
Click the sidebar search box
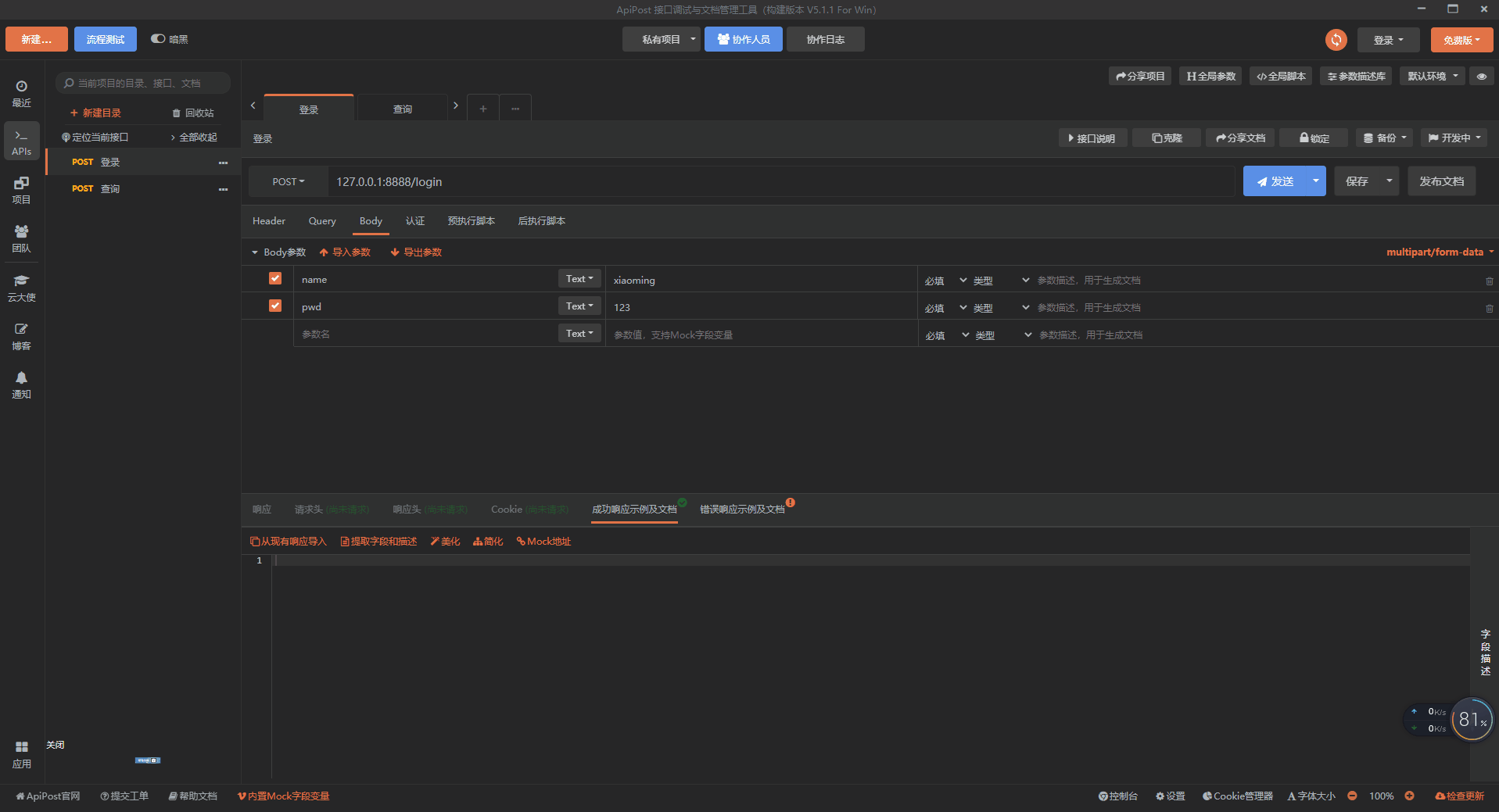coord(143,83)
